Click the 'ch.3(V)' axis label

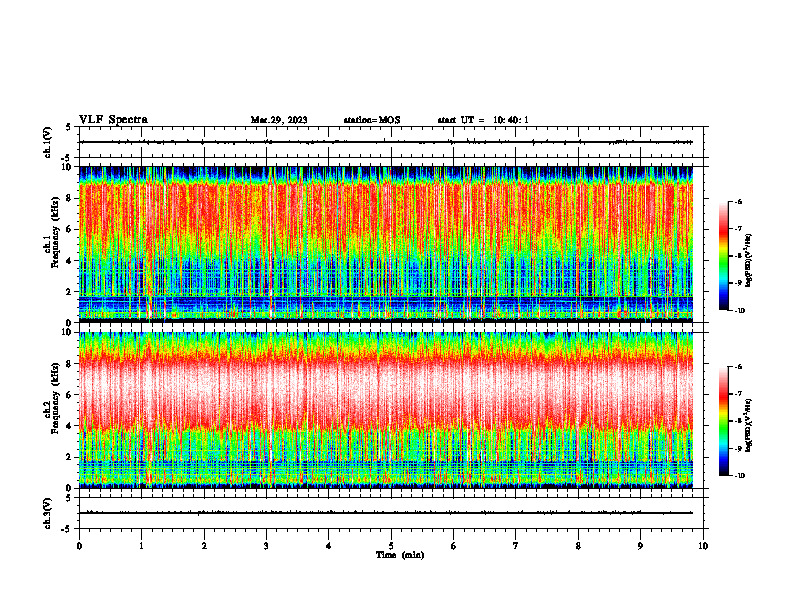(x=48, y=513)
